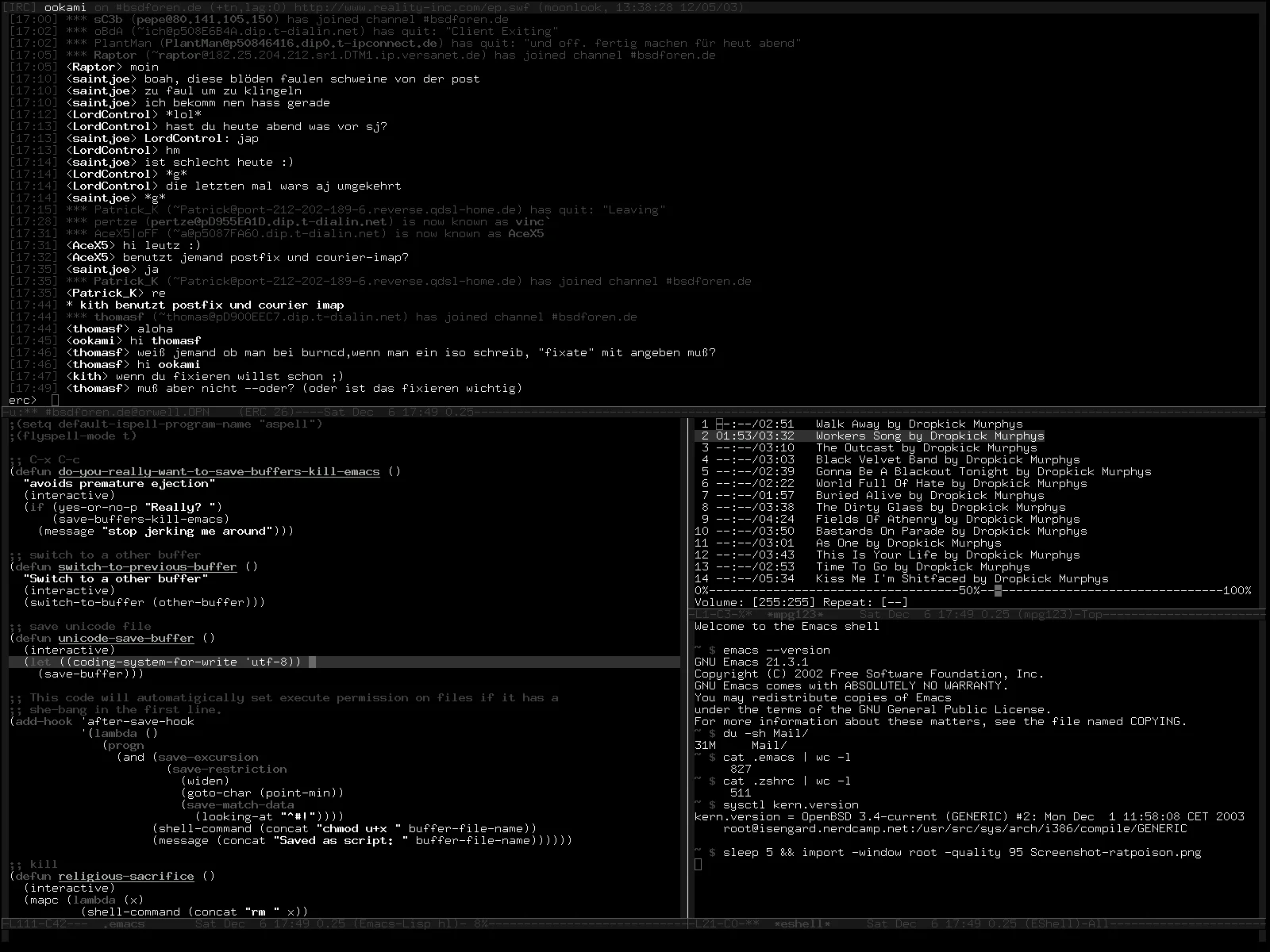
Task: Click the 'cat .zshrc | wc -l' command
Action: coord(787,781)
